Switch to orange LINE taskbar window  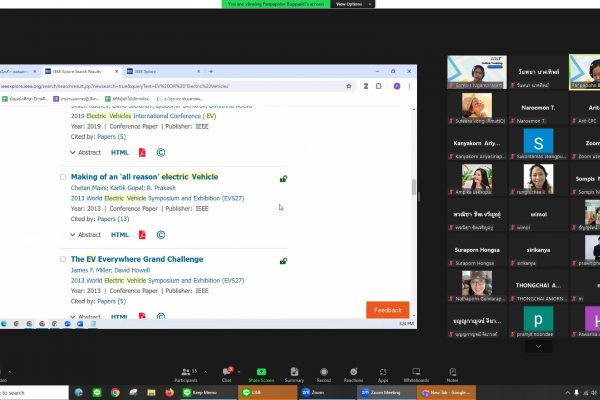pos(268,393)
